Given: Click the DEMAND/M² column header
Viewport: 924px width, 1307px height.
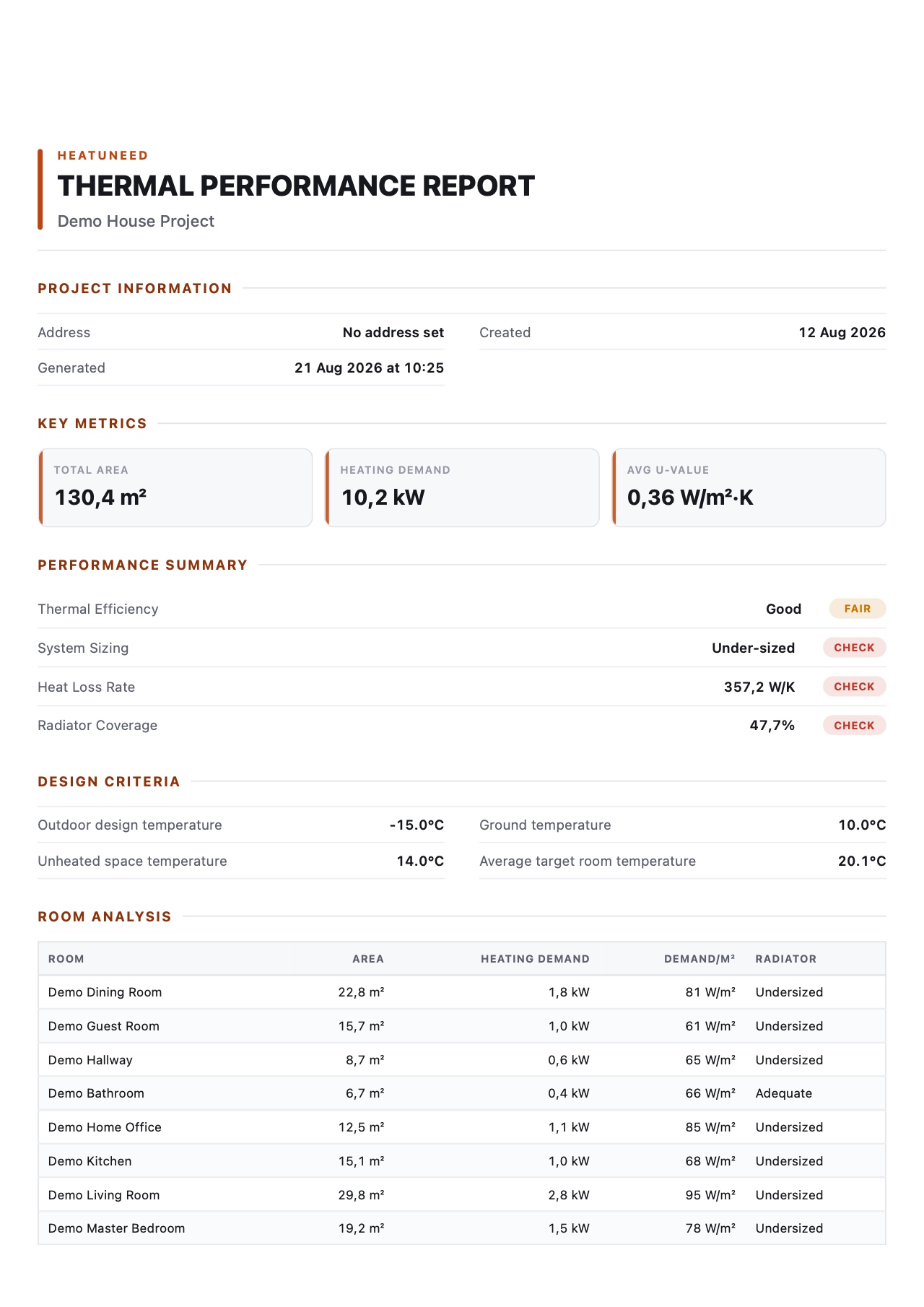Looking at the screenshot, I should [699, 959].
